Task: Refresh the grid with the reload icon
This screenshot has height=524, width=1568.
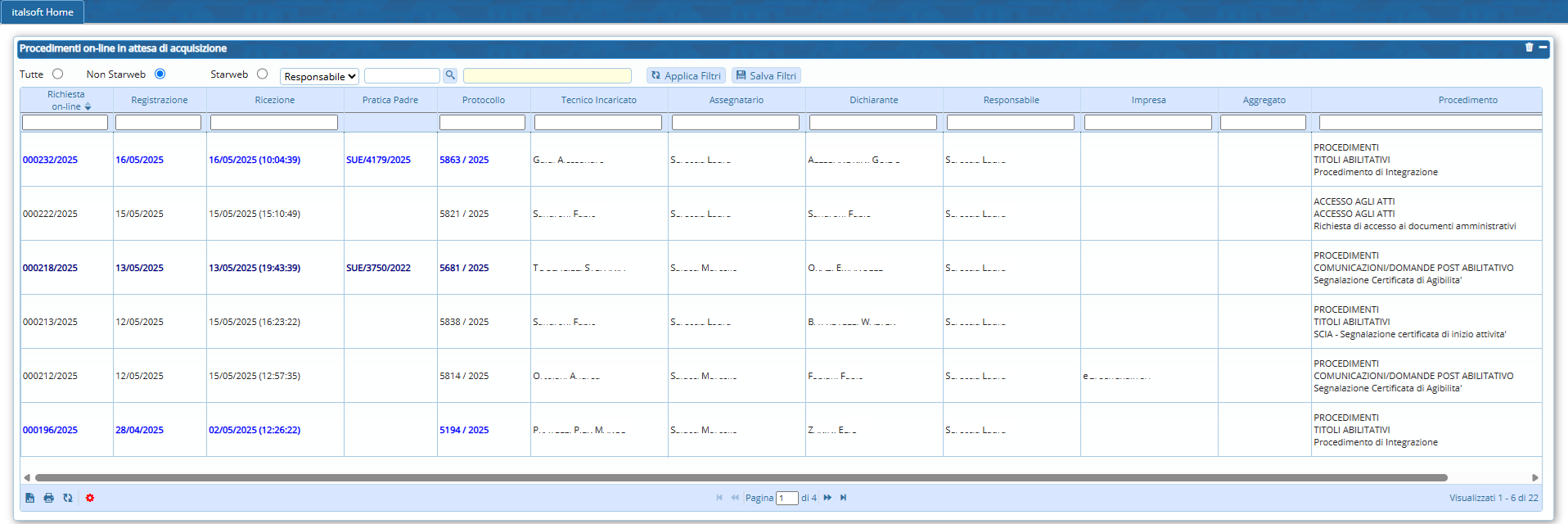Action: tap(68, 498)
